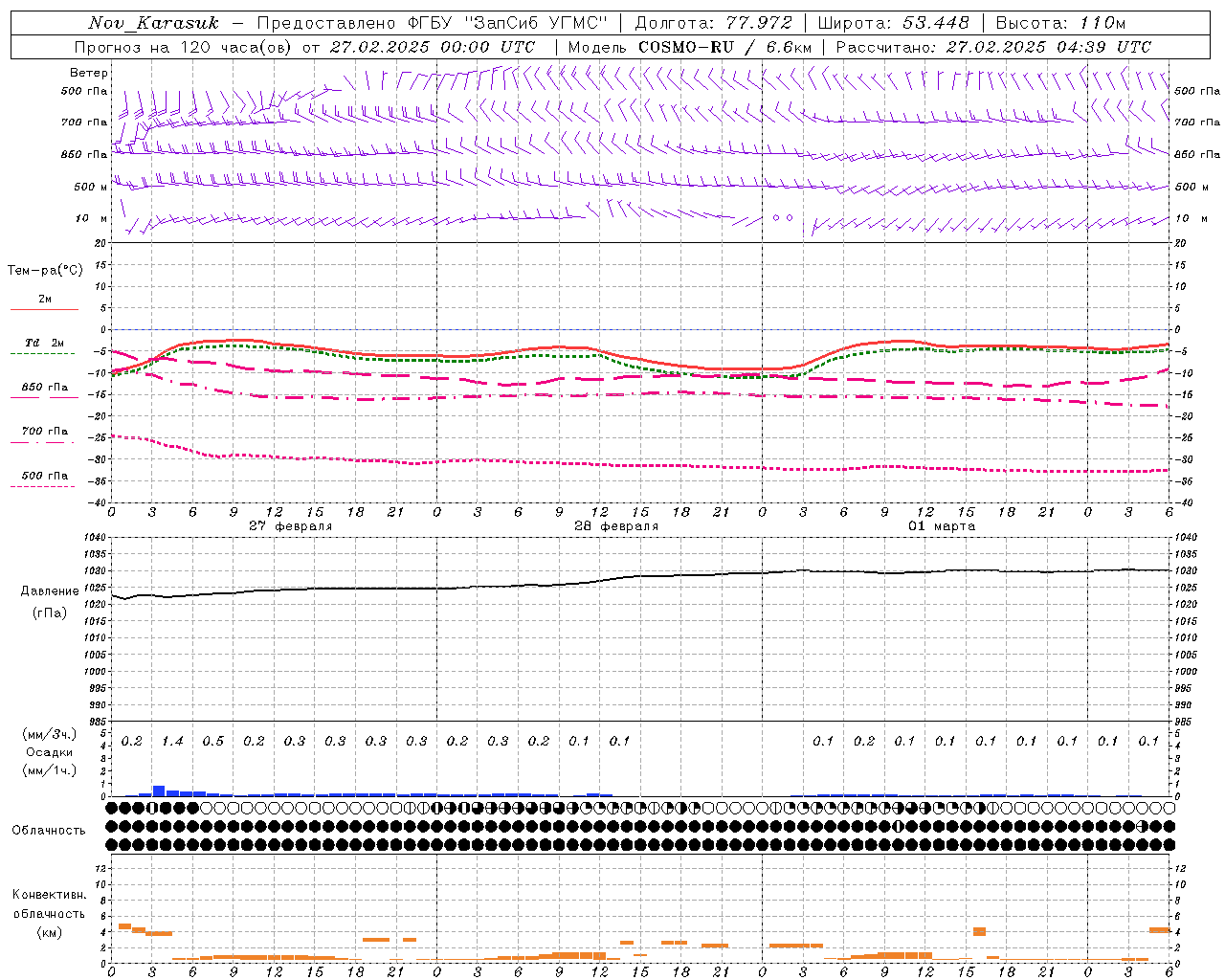Select the 1.4 three-hour precipitation value

(x=172, y=741)
